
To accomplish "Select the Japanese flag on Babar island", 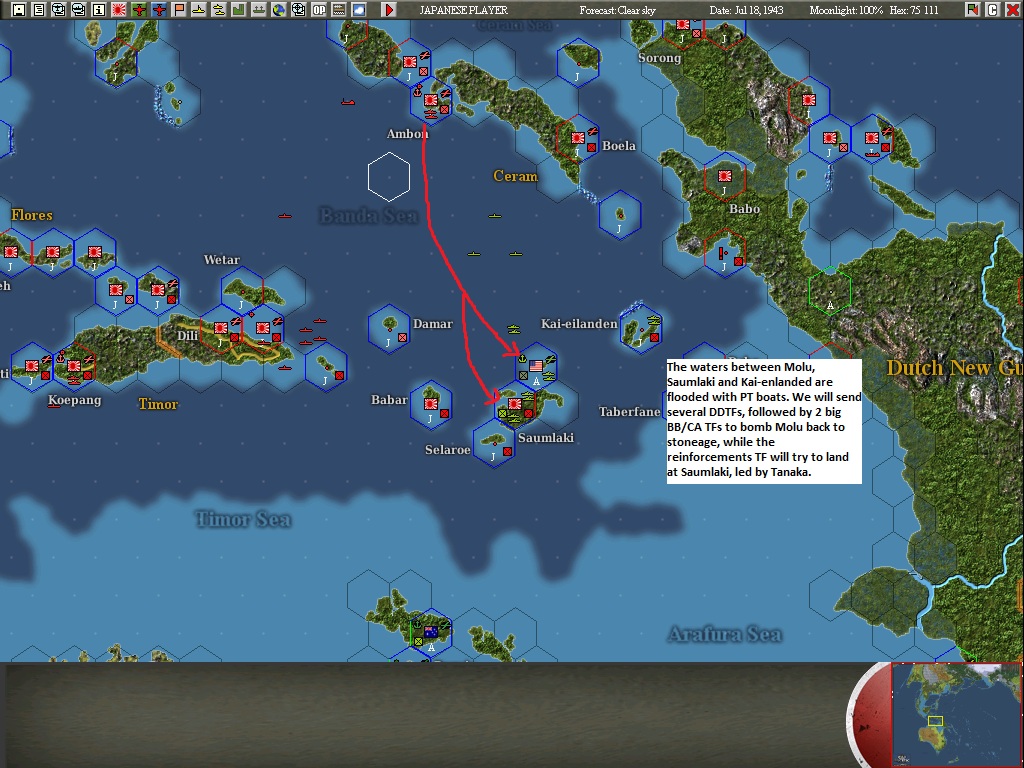I will point(431,404).
